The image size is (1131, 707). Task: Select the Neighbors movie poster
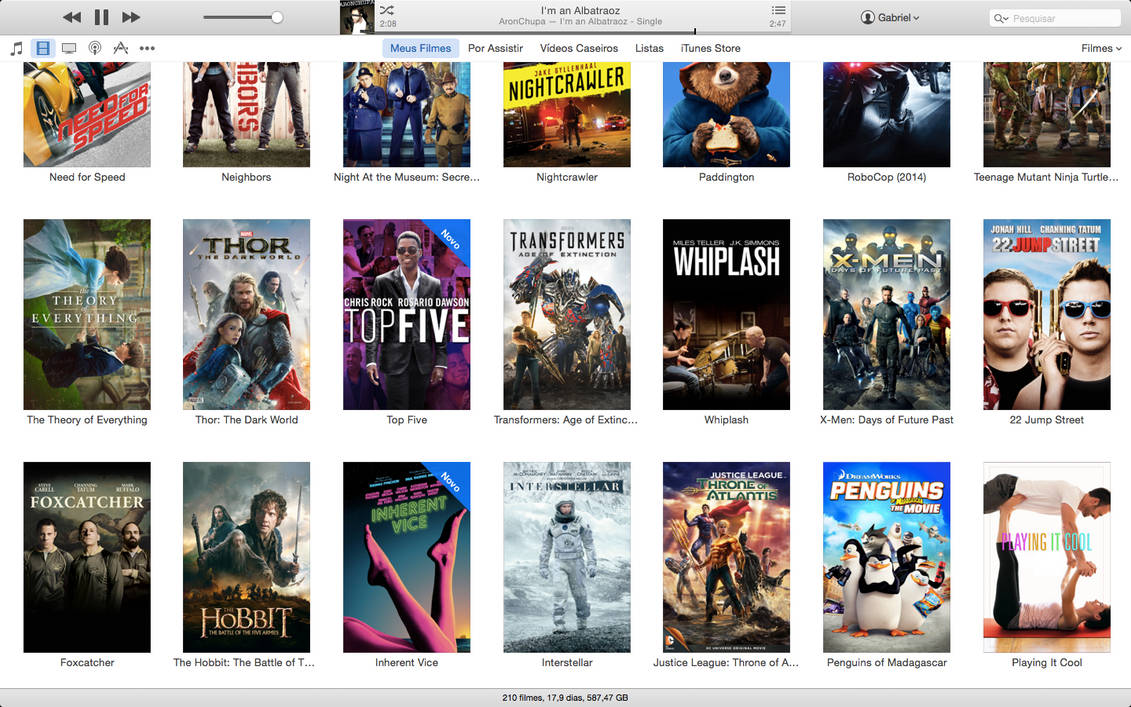(x=247, y=114)
